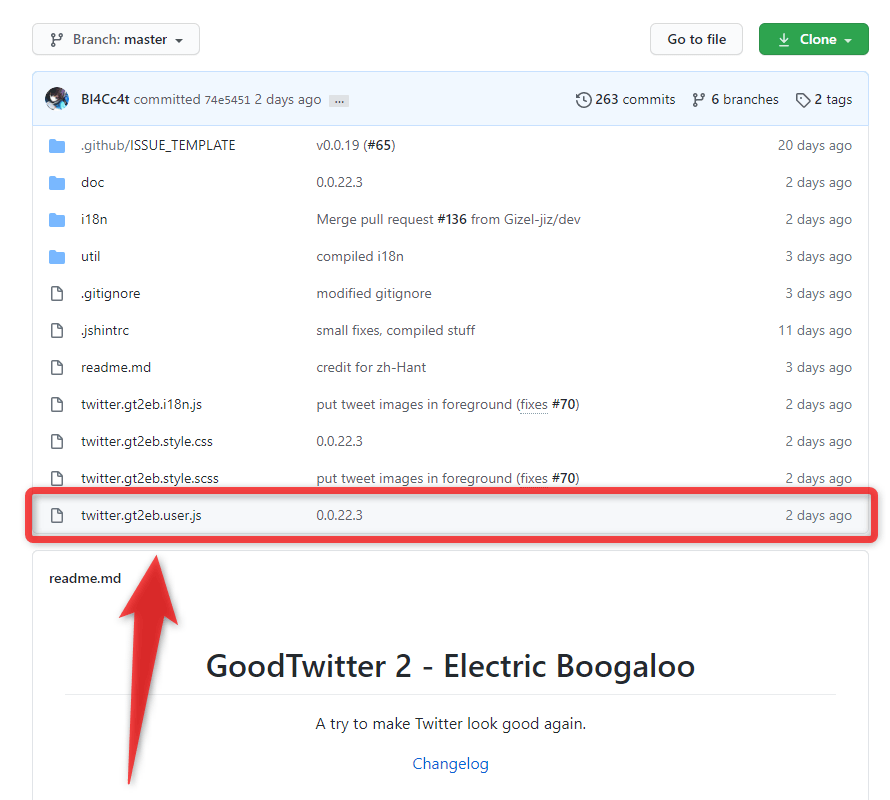The height and width of the screenshot is (800, 890).
Task: Open the i18n folder
Action: (94, 219)
